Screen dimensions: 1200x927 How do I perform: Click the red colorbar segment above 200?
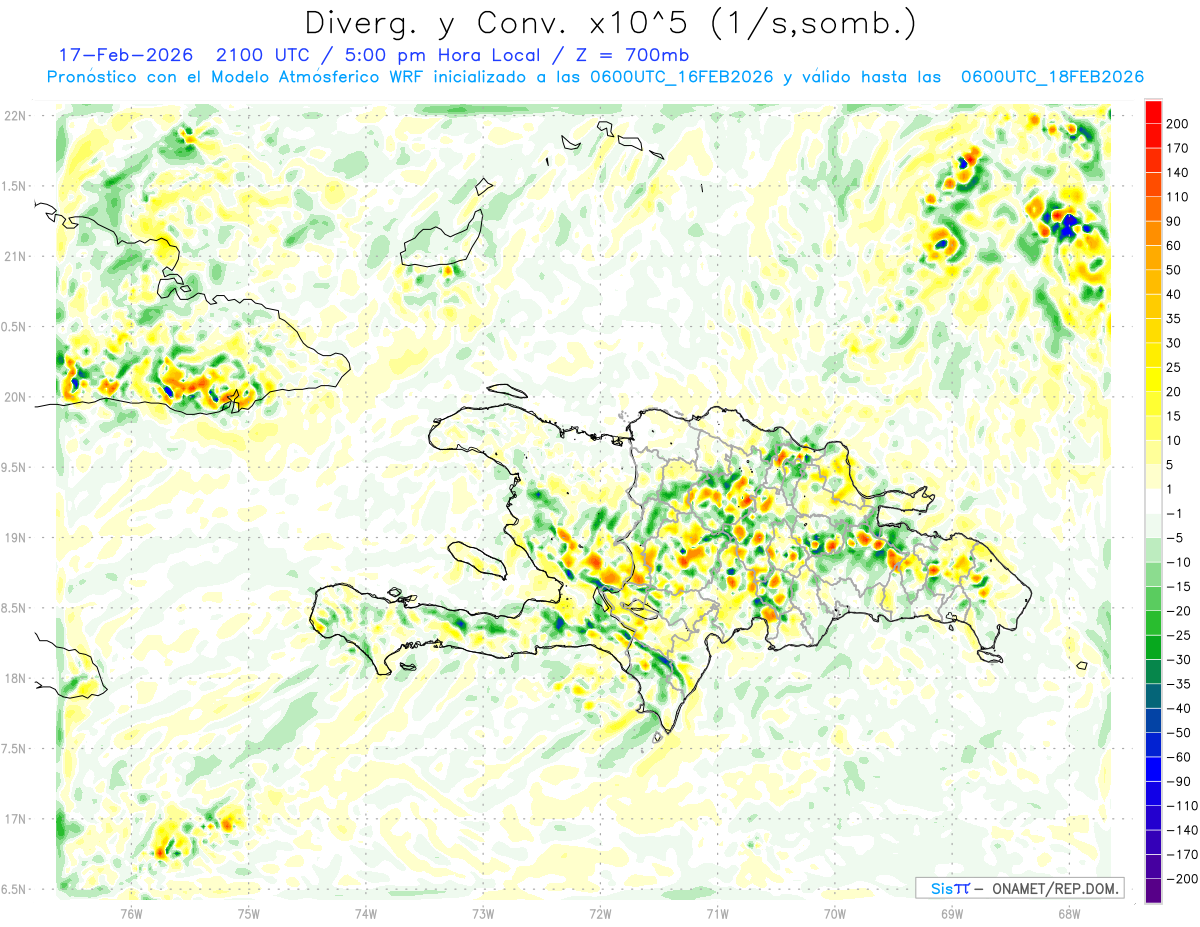click(1153, 111)
